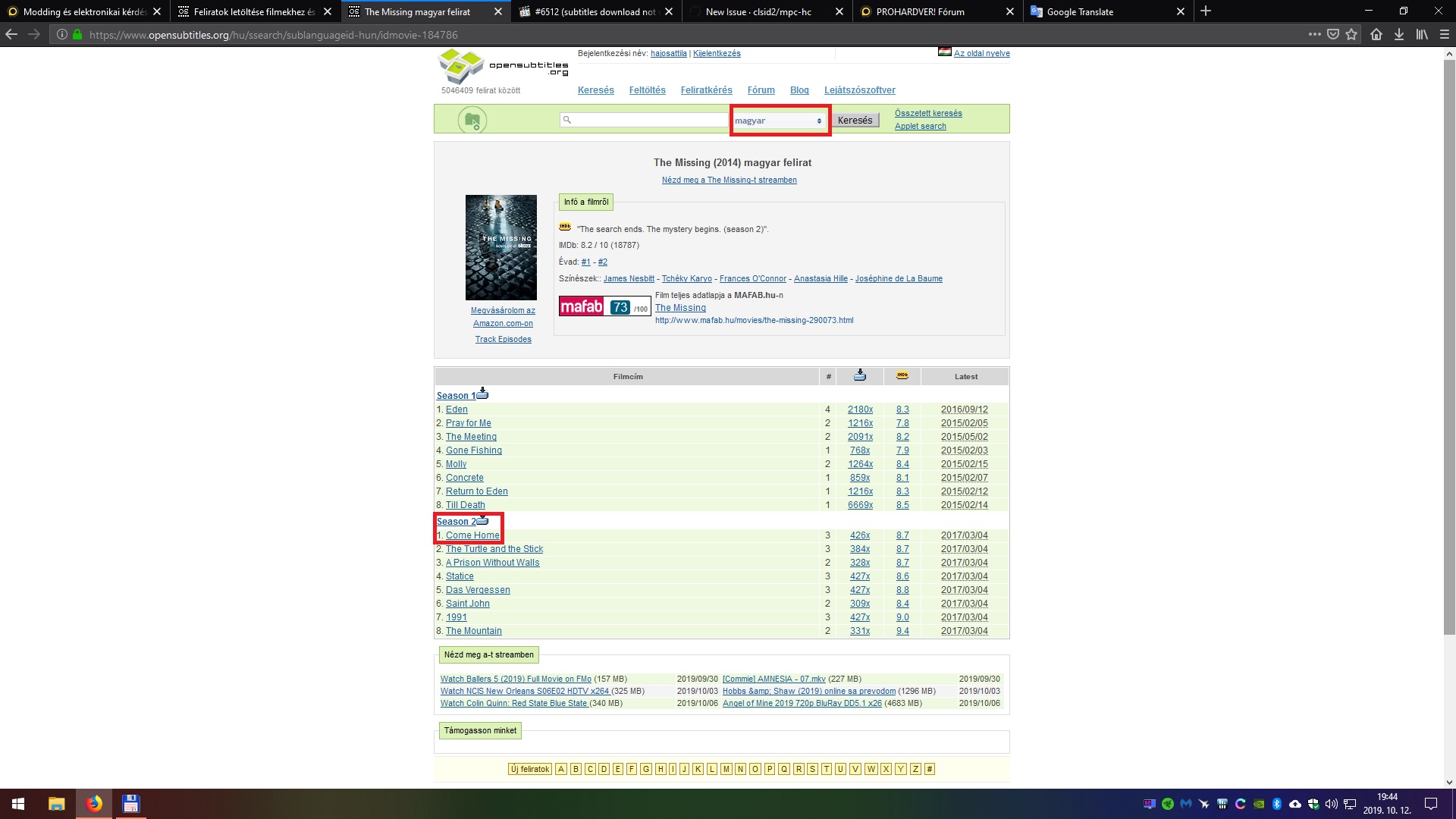The width and height of the screenshot is (1456, 819).
Task: Open the magyar language dropdown
Action: [780, 120]
